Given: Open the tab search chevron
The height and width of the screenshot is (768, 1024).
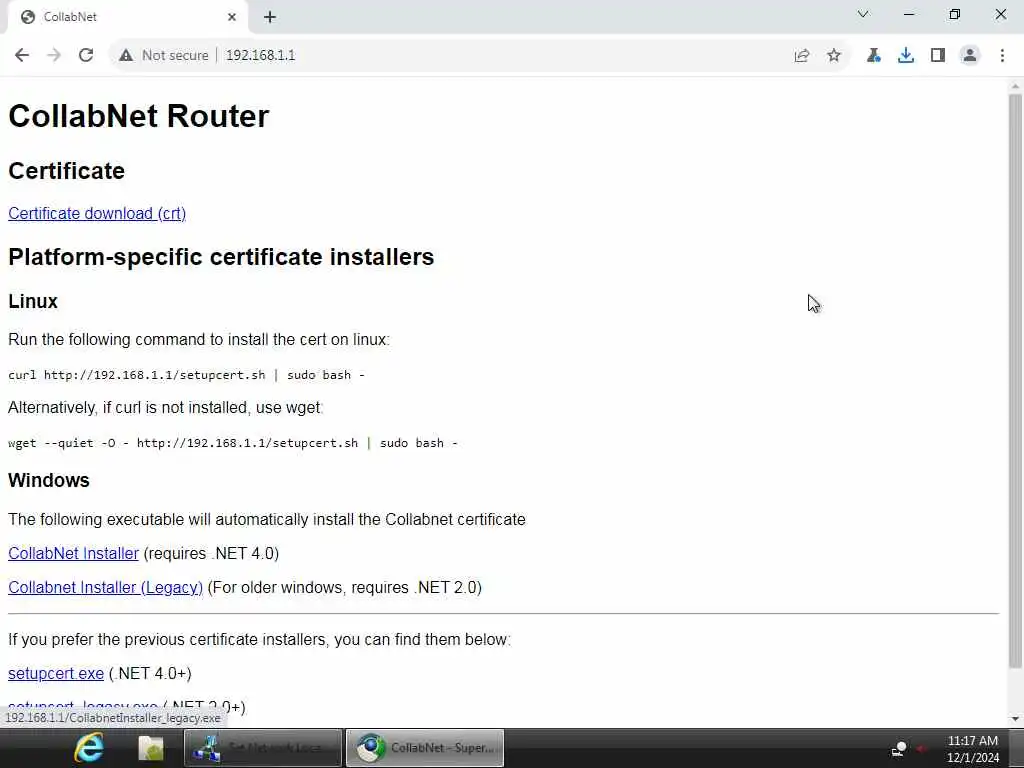Looking at the screenshot, I should [863, 14].
